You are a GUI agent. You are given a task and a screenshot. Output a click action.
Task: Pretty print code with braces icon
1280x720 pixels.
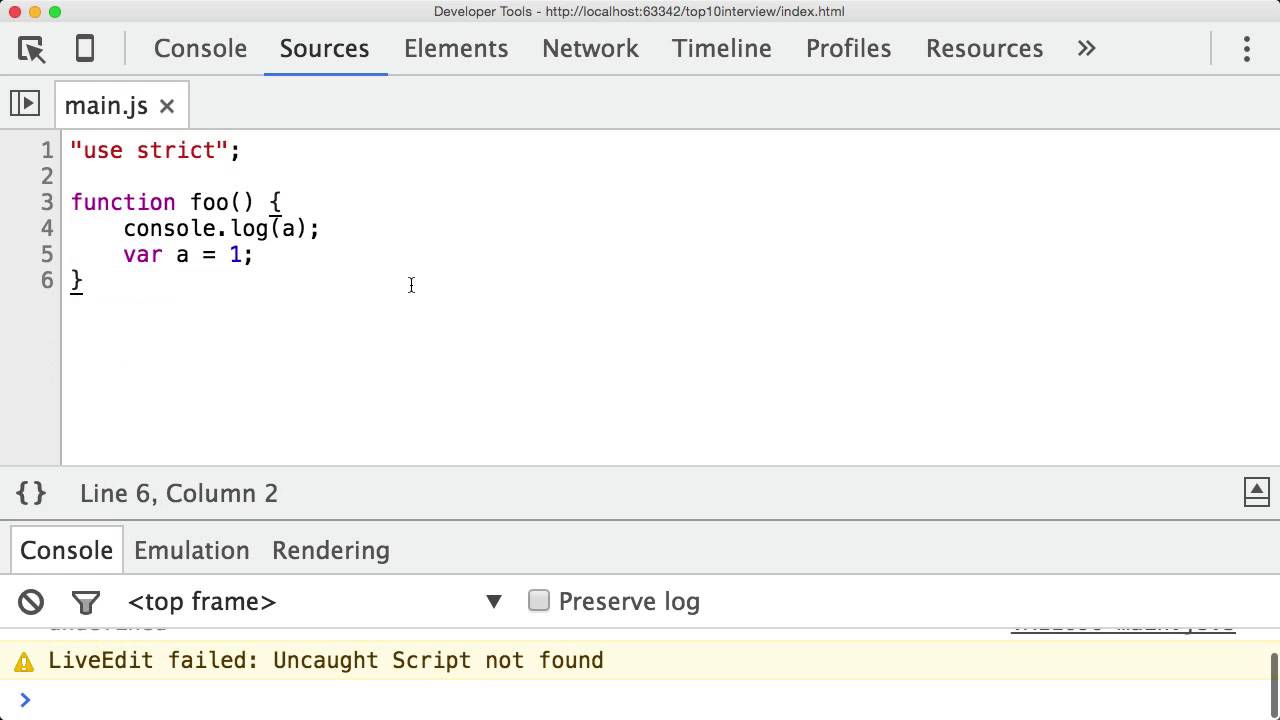click(x=31, y=493)
